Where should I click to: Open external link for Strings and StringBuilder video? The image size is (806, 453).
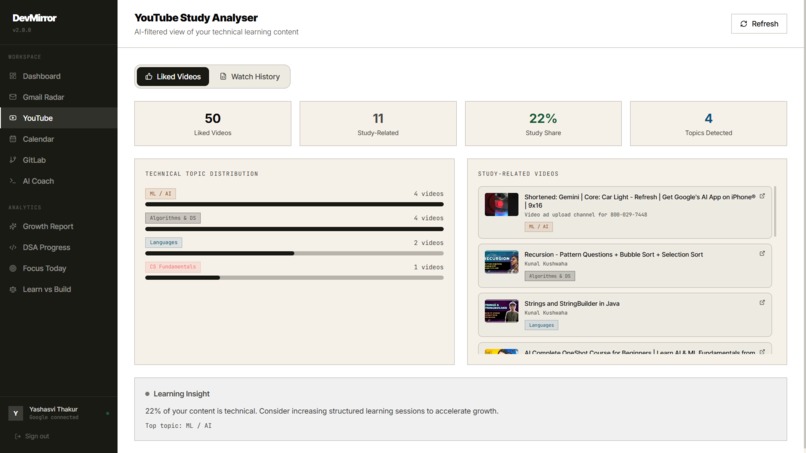pyautogui.click(x=762, y=302)
